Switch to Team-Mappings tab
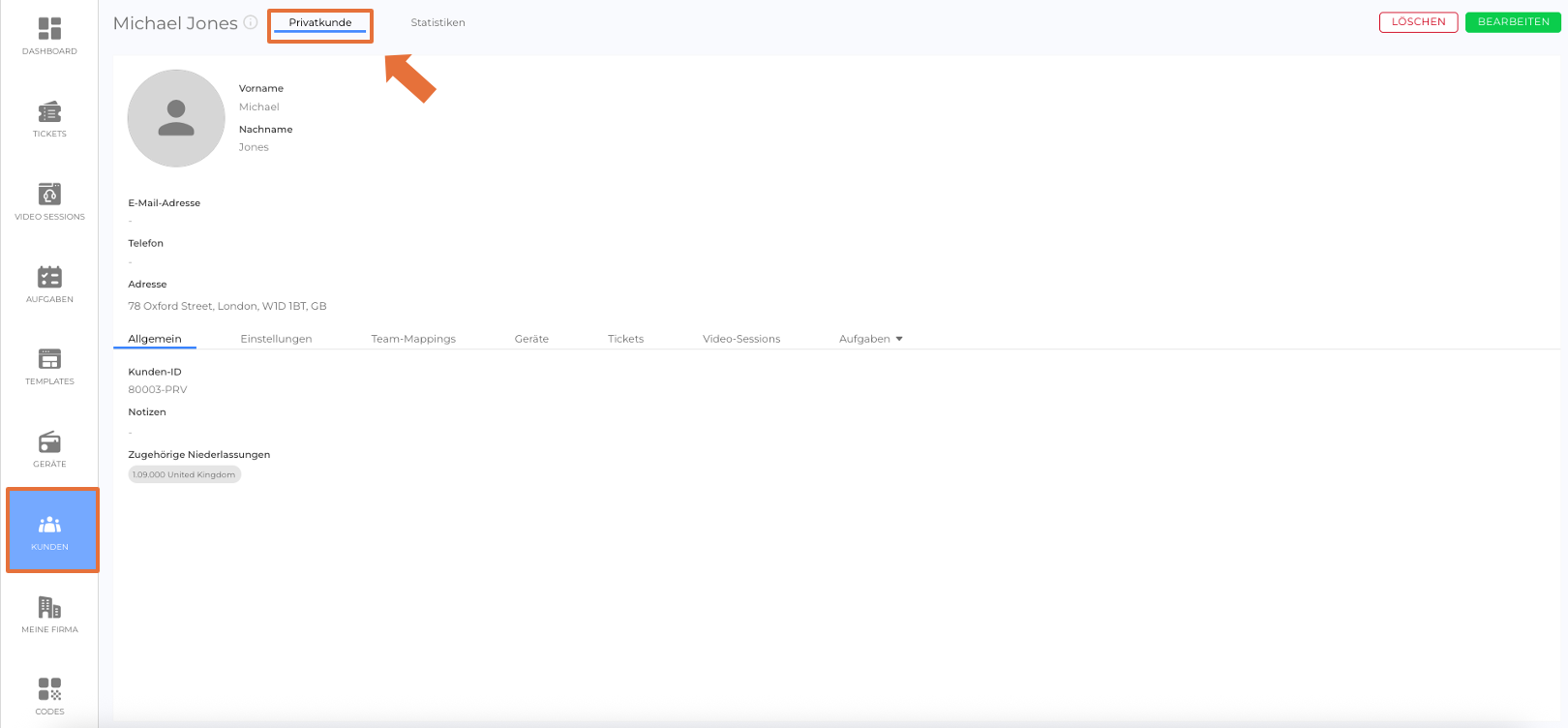 click(x=413, y=339)
